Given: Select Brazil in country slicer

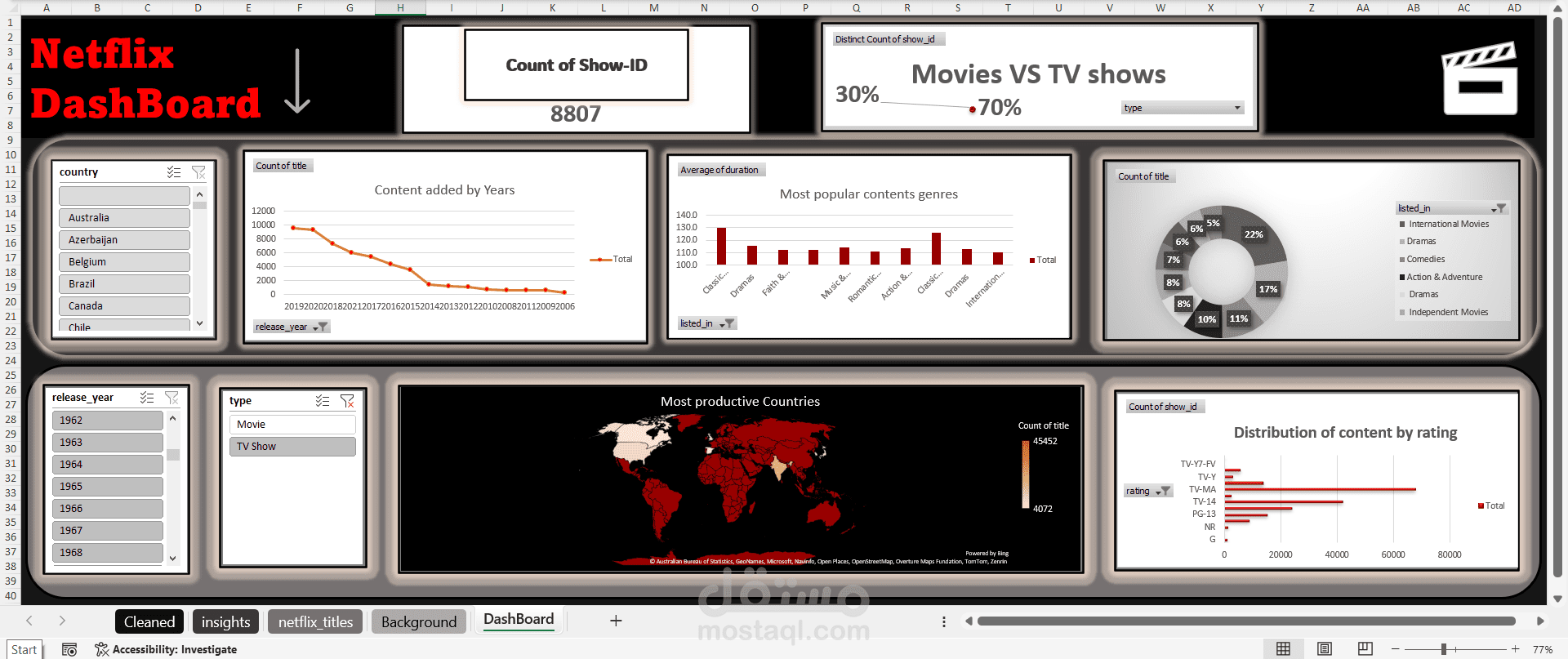Looking at the screenshot, I should [124, 284].
